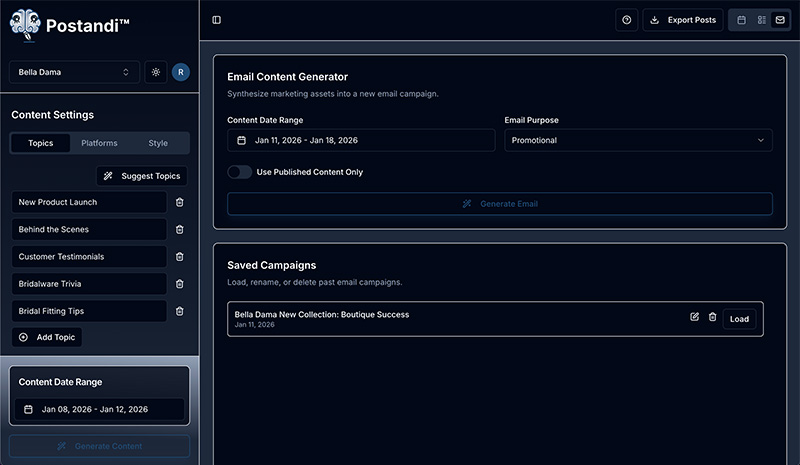Open the Bella Dama brand selector
Viewport: 800px width, 465px height.
[x=75, y=72]
